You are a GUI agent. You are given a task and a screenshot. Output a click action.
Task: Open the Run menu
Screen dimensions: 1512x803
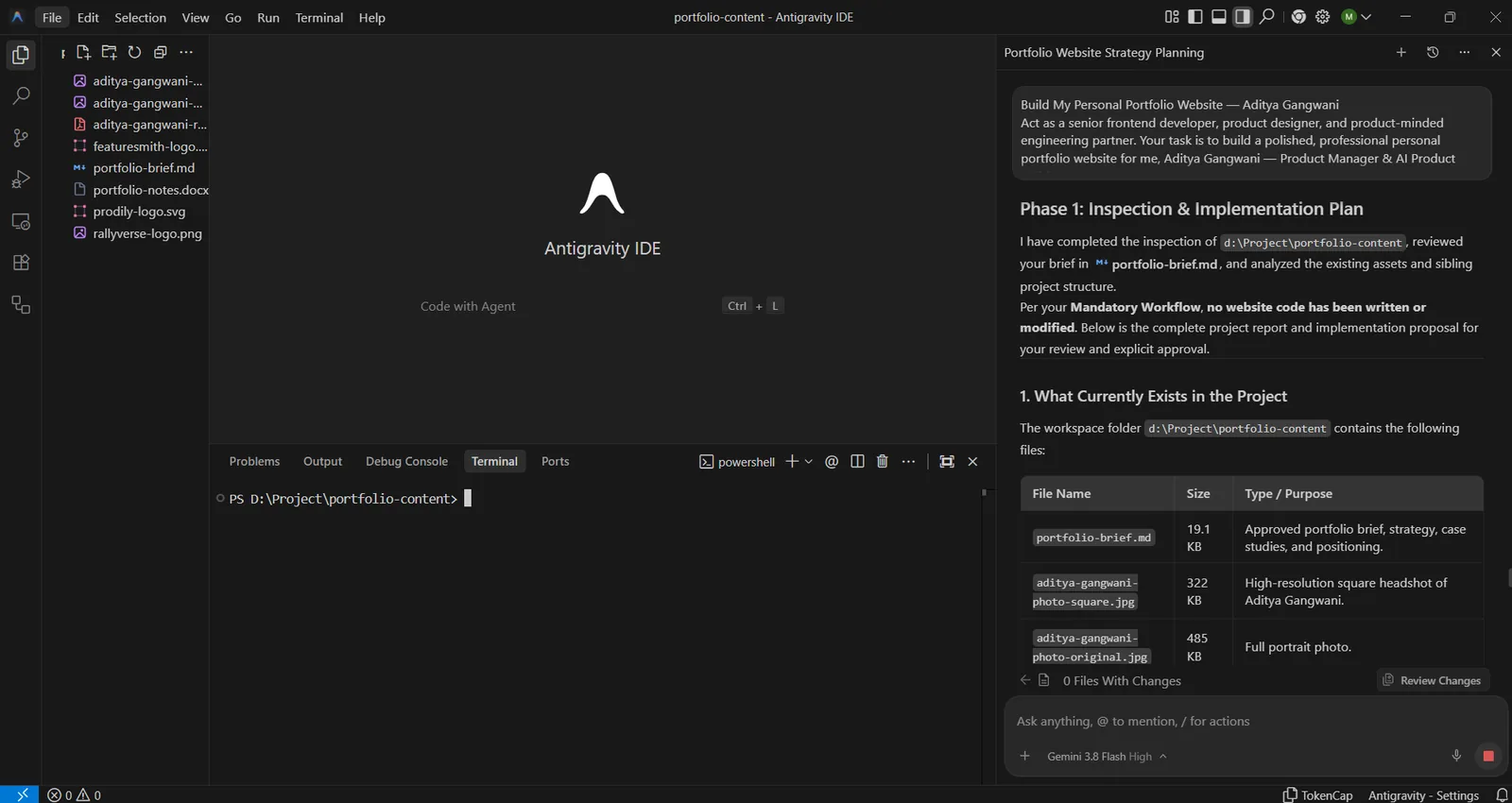268,17
